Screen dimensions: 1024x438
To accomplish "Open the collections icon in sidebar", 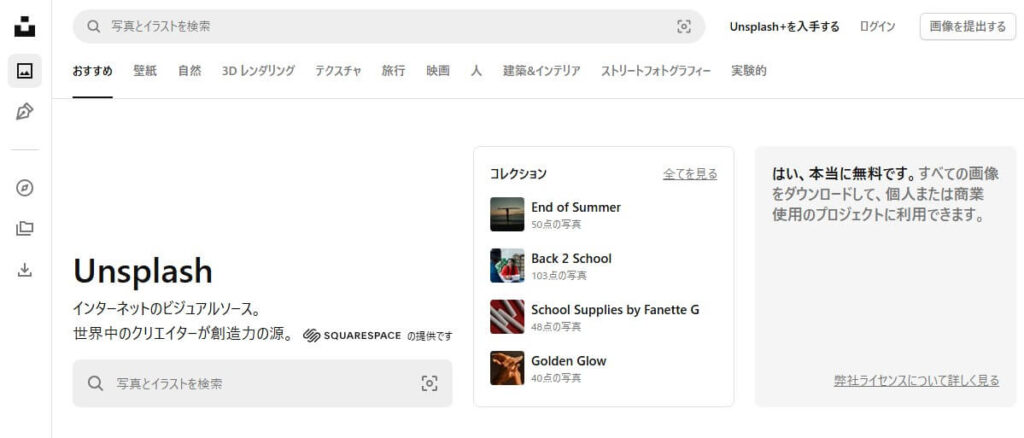I will 25,229.
